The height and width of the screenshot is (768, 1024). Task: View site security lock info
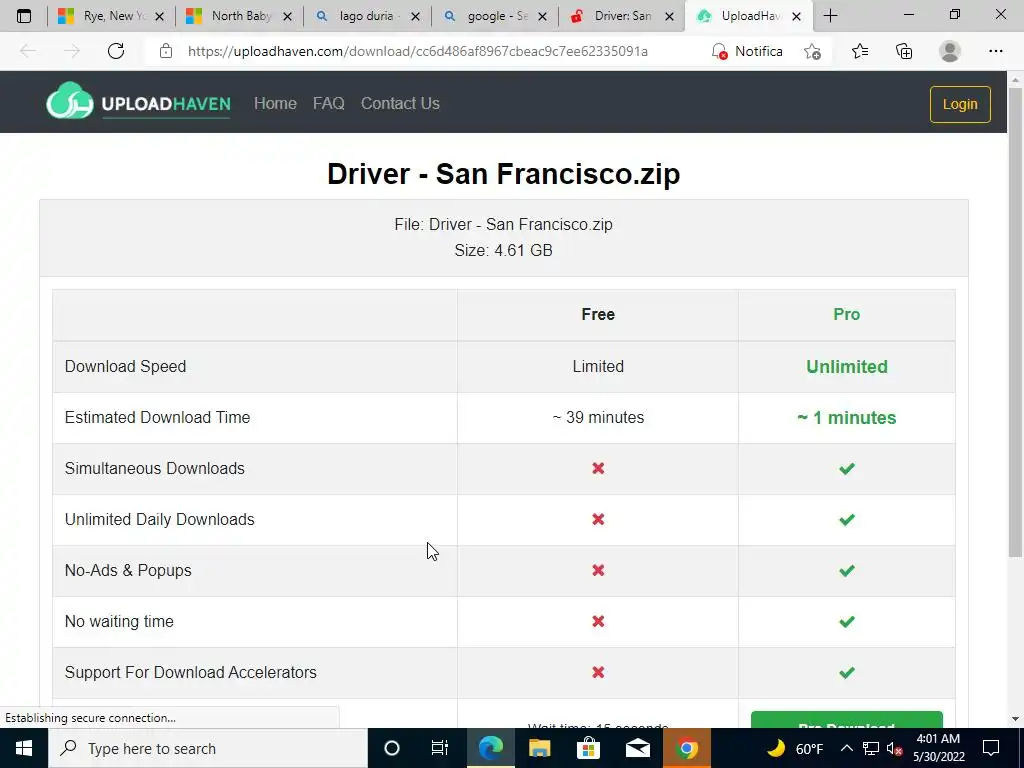click(x=166, y=51)
